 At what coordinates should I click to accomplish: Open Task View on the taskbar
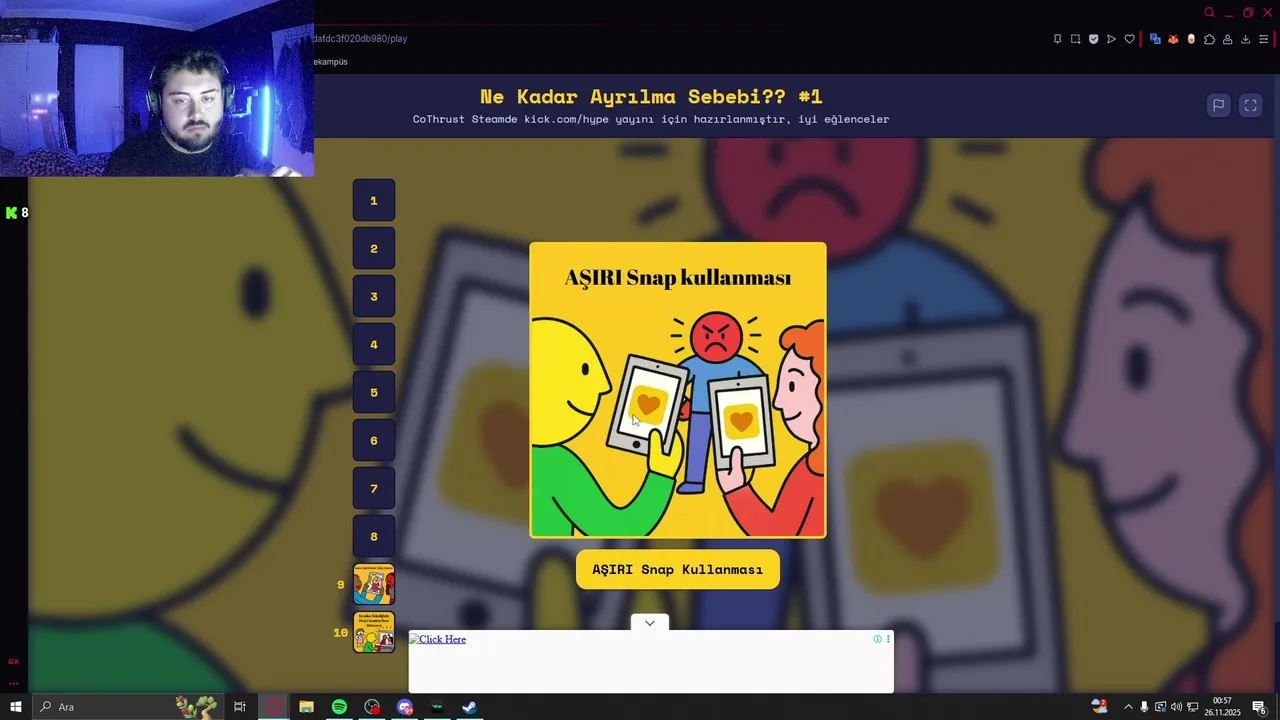coord(240,707)
